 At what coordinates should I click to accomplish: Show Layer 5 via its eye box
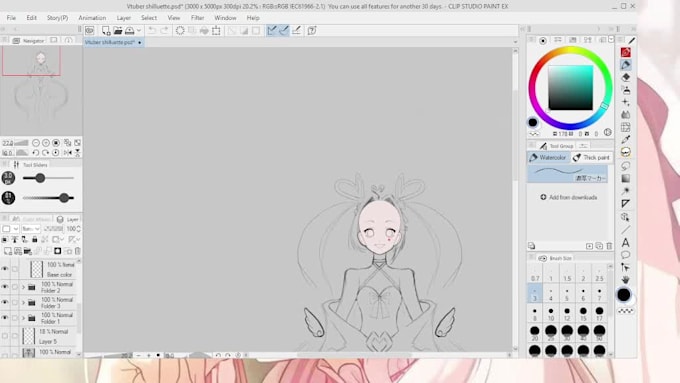(x=5, y=336)
